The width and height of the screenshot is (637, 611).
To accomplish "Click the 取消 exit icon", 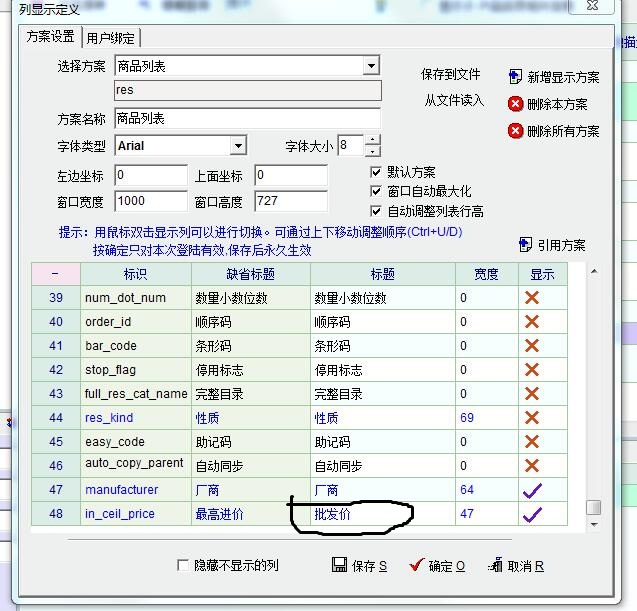I will tap(495, 565).
